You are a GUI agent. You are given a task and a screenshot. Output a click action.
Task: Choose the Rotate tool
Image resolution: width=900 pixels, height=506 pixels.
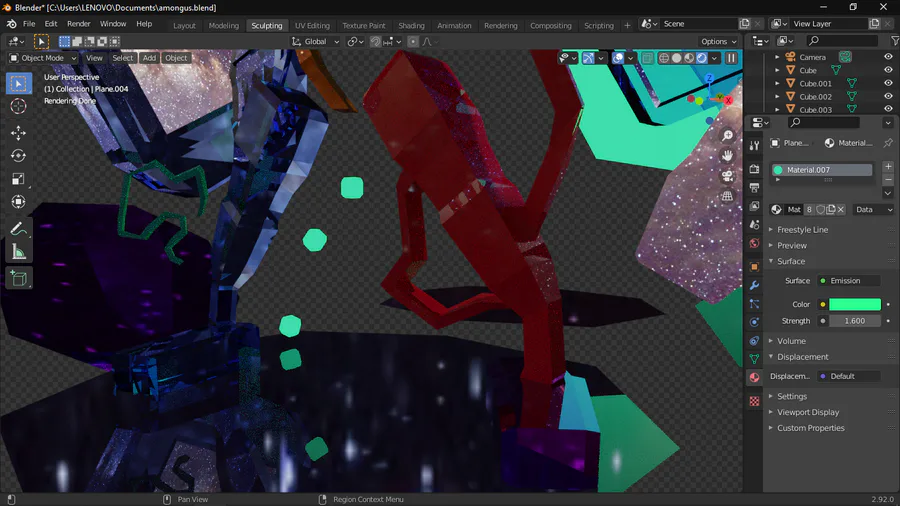pyautogui.click(x=18, y=156)
